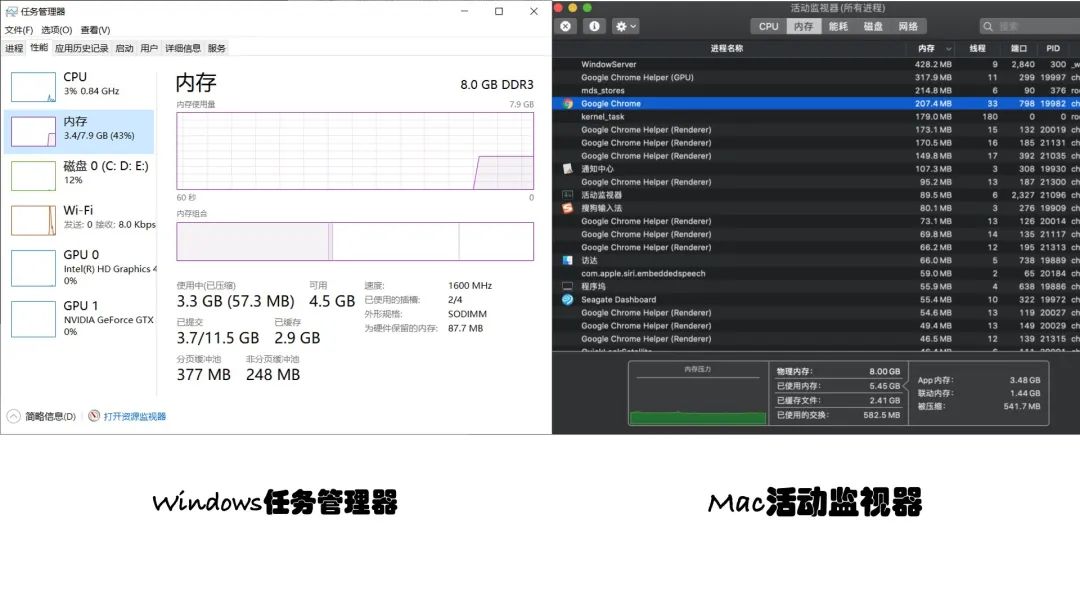This screenshot has width=1080, height=608.
Task: Select Google Chrome Helper (GPU) row
Action: coord(816,77)
